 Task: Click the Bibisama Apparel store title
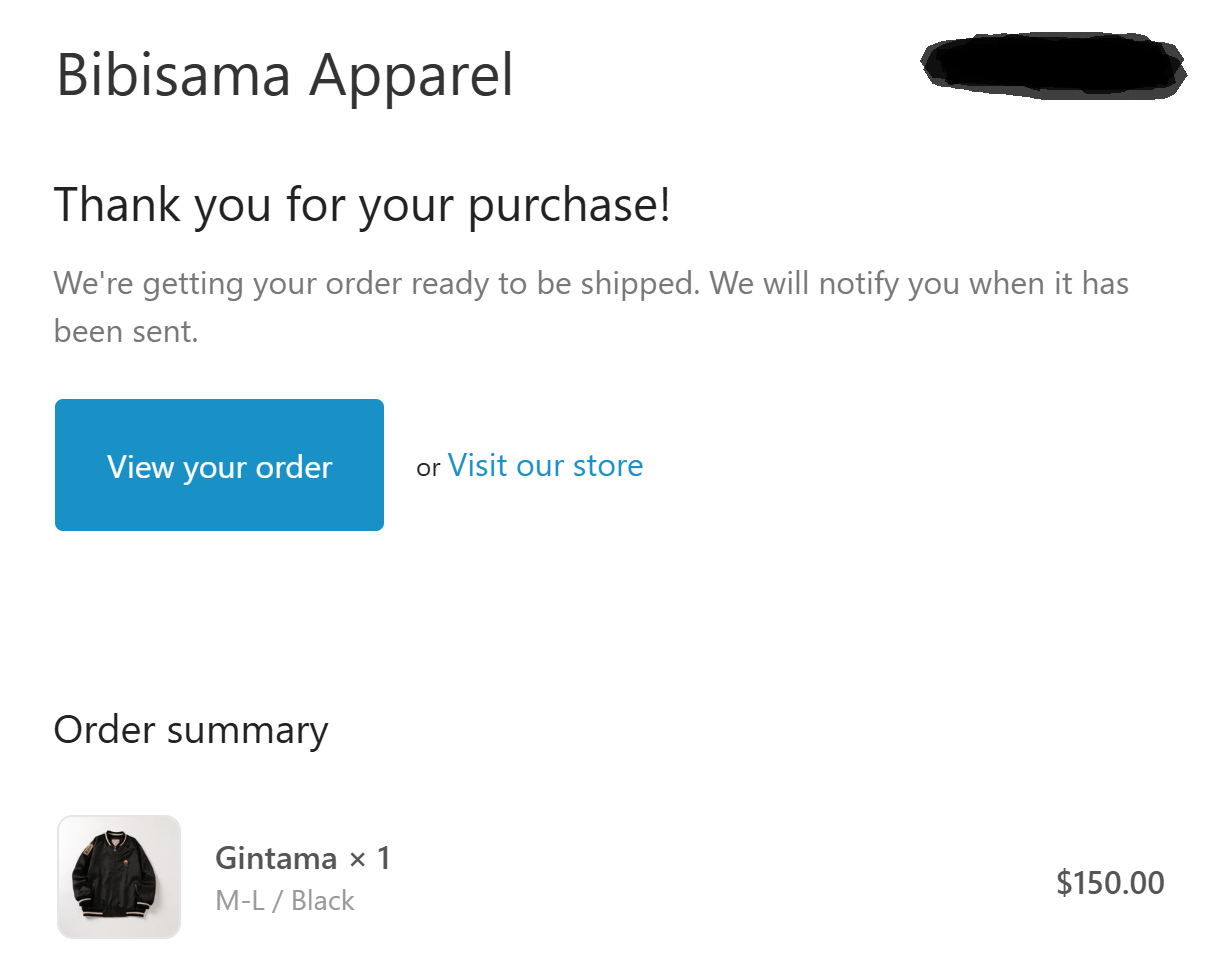[x=284, y=75]
